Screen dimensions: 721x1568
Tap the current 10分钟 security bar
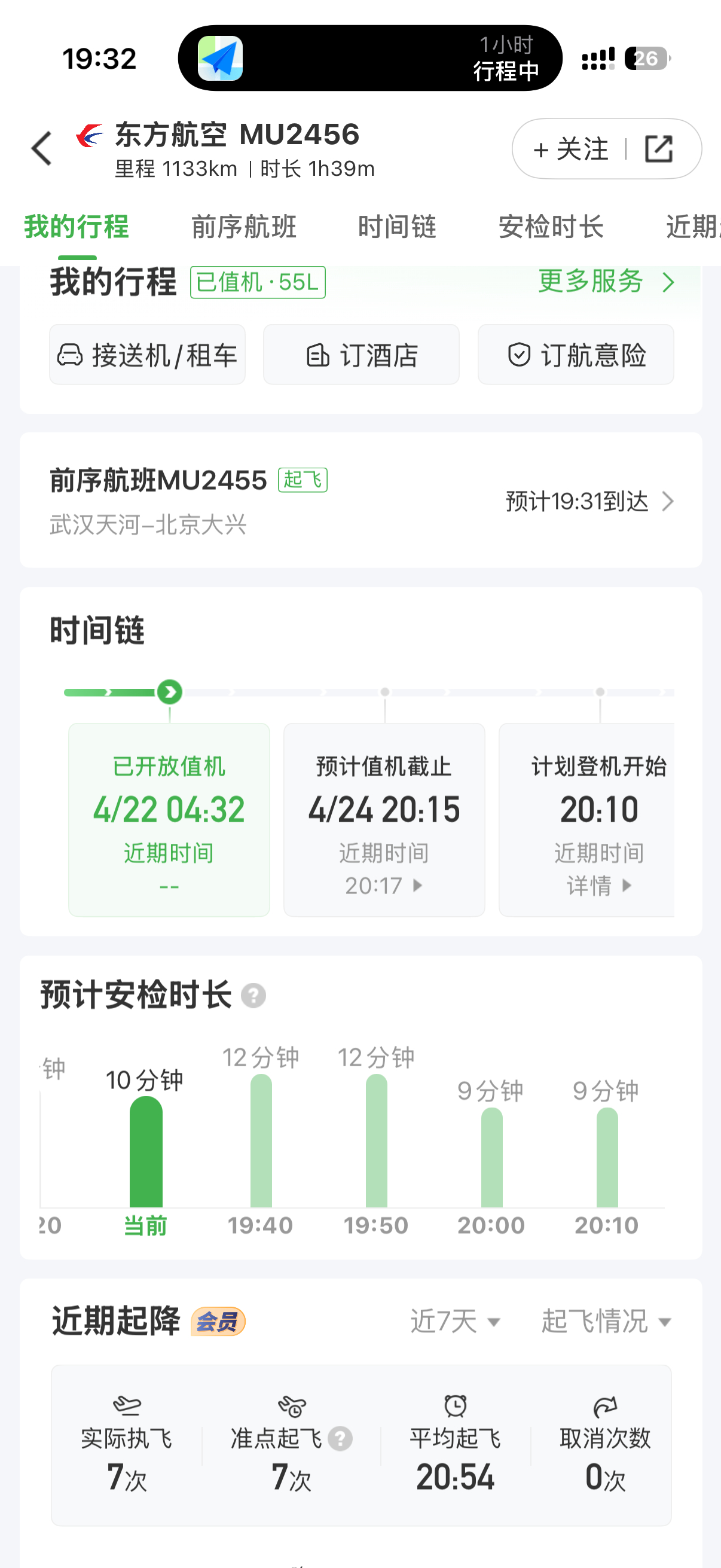(x=146, y=1152)
